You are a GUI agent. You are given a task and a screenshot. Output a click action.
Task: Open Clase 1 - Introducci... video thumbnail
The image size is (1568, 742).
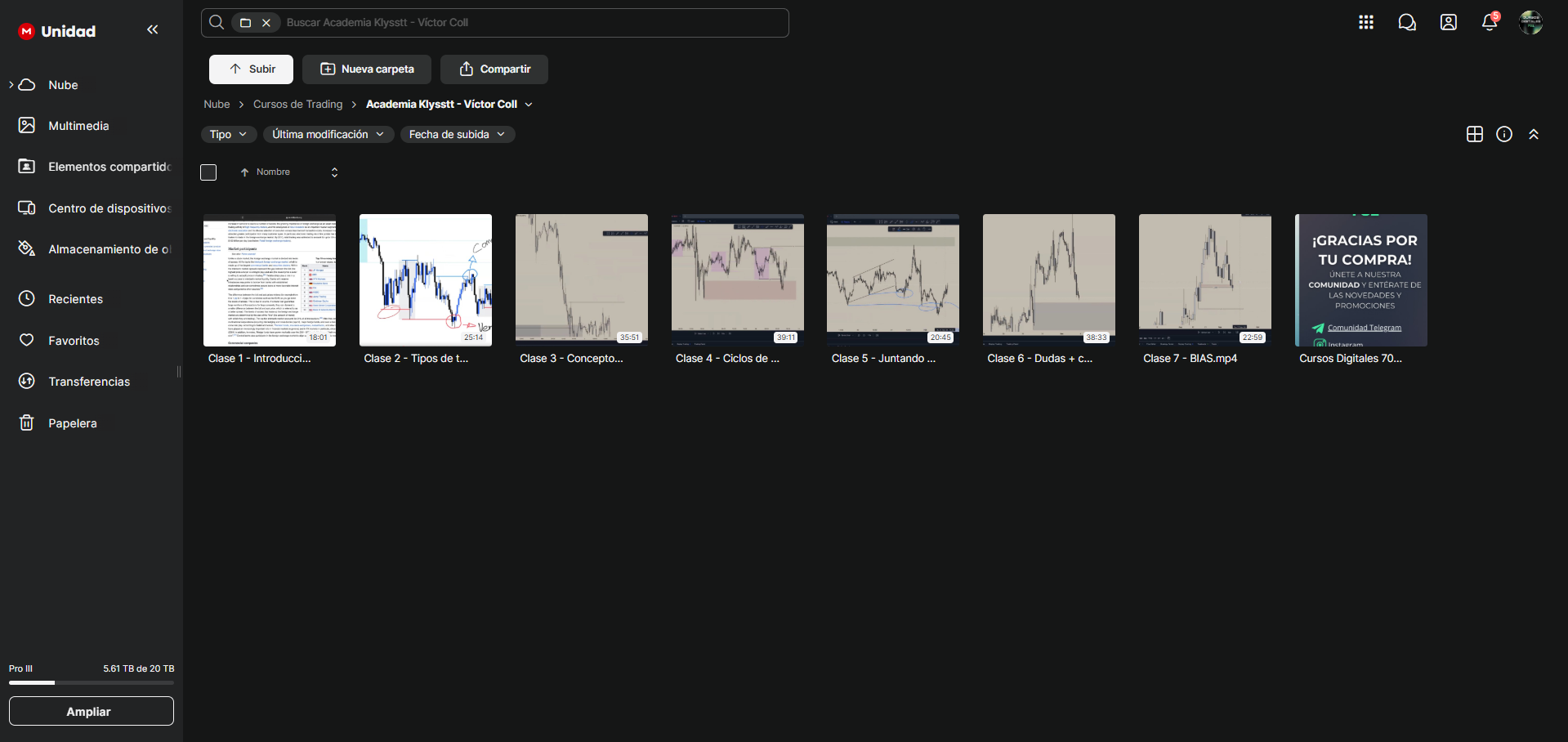tap(270, 280)
